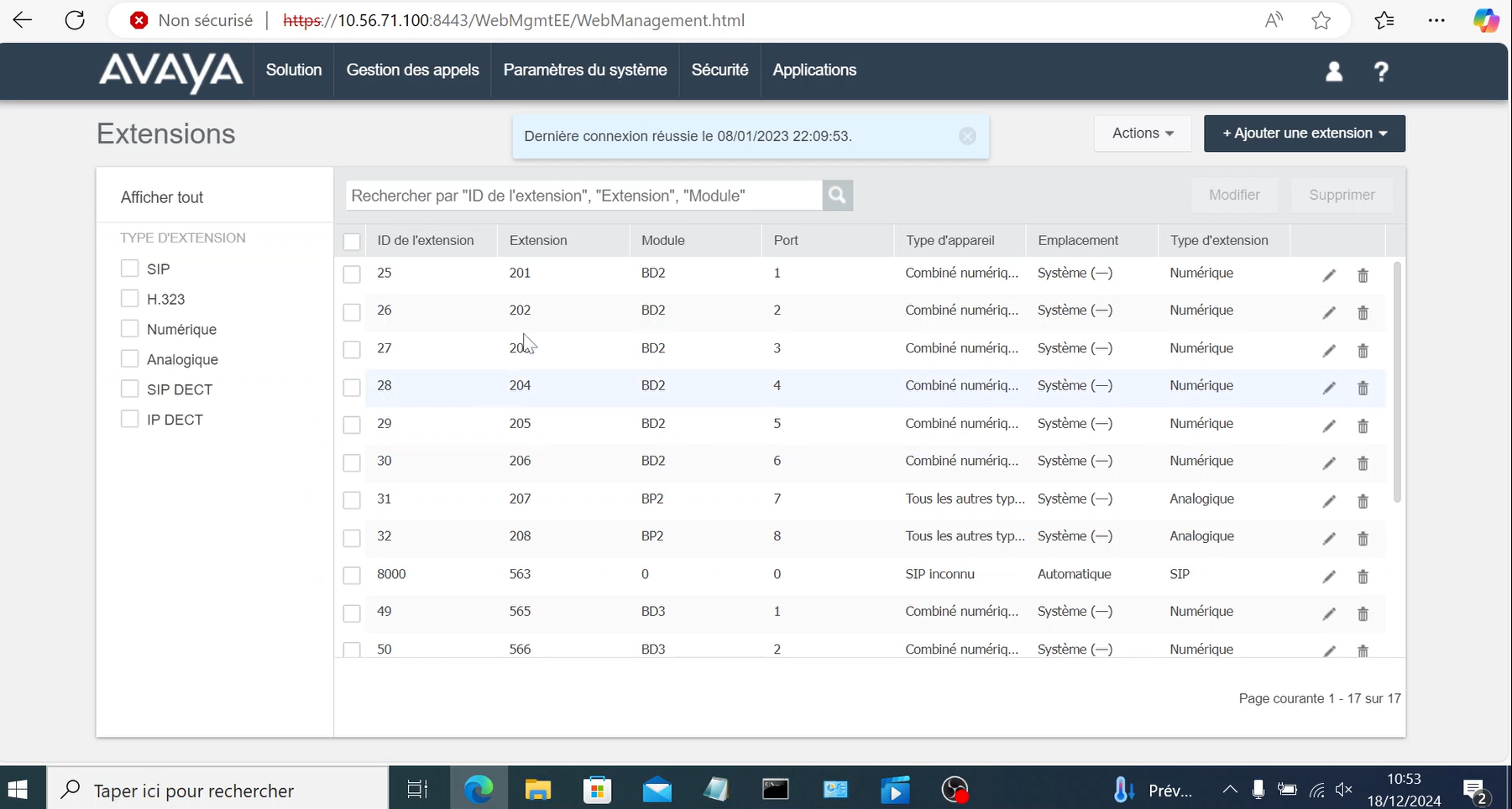1512x809 pixels.
Task: Click the Avaya logo
Action: click(x=171, y=71)
